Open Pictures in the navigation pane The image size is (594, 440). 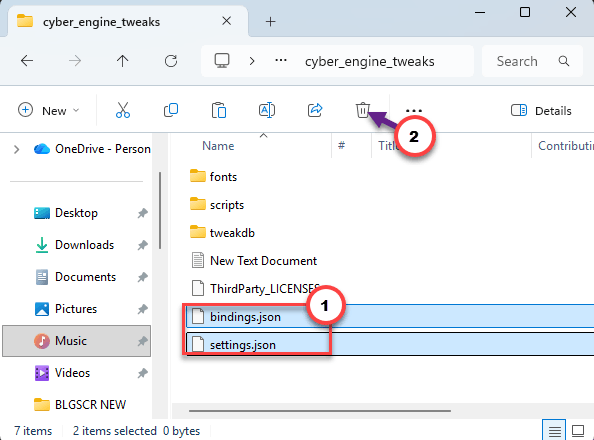click(76, 309)
